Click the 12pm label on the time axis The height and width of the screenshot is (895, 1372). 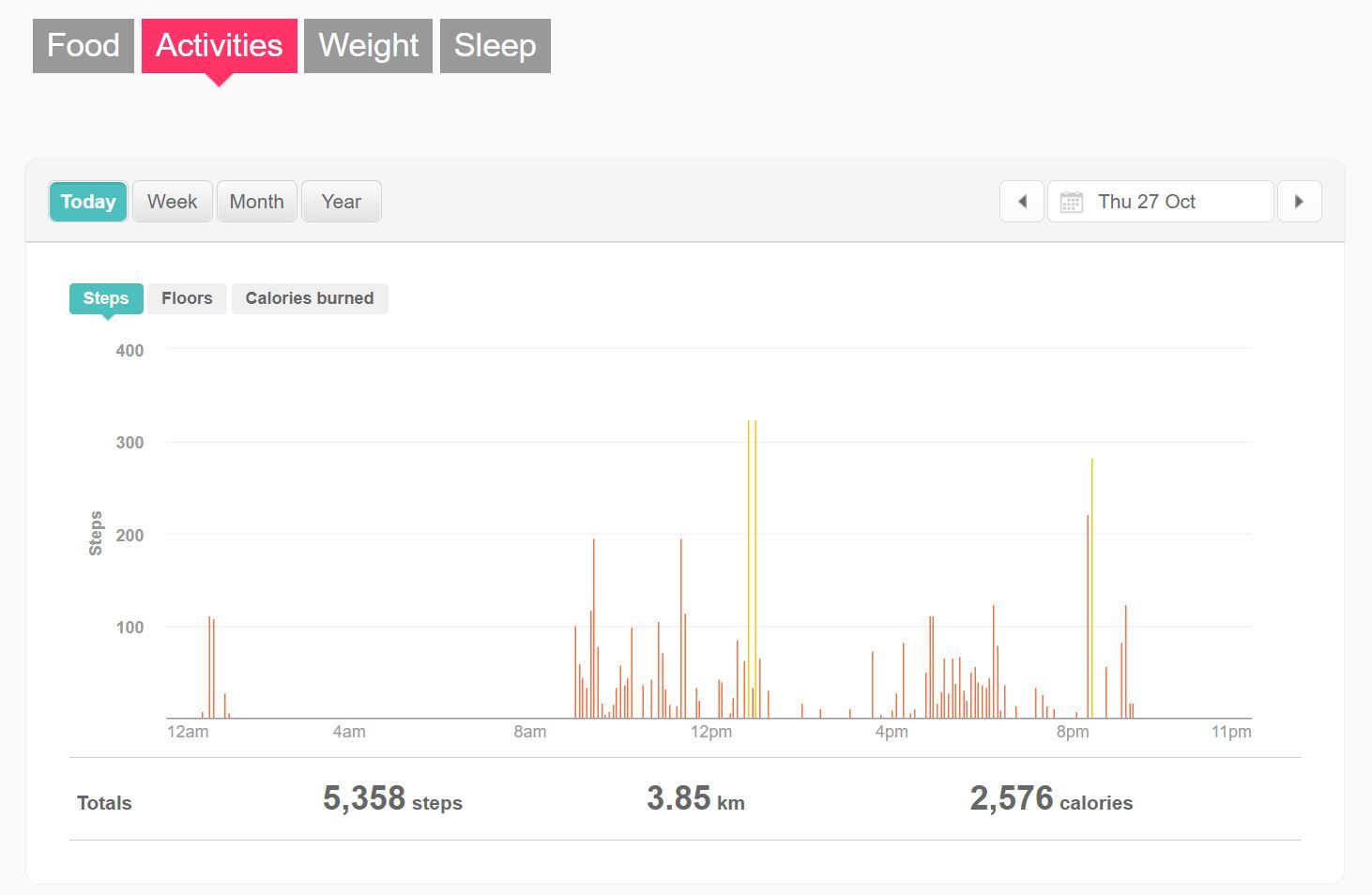[x=711, y=732]
